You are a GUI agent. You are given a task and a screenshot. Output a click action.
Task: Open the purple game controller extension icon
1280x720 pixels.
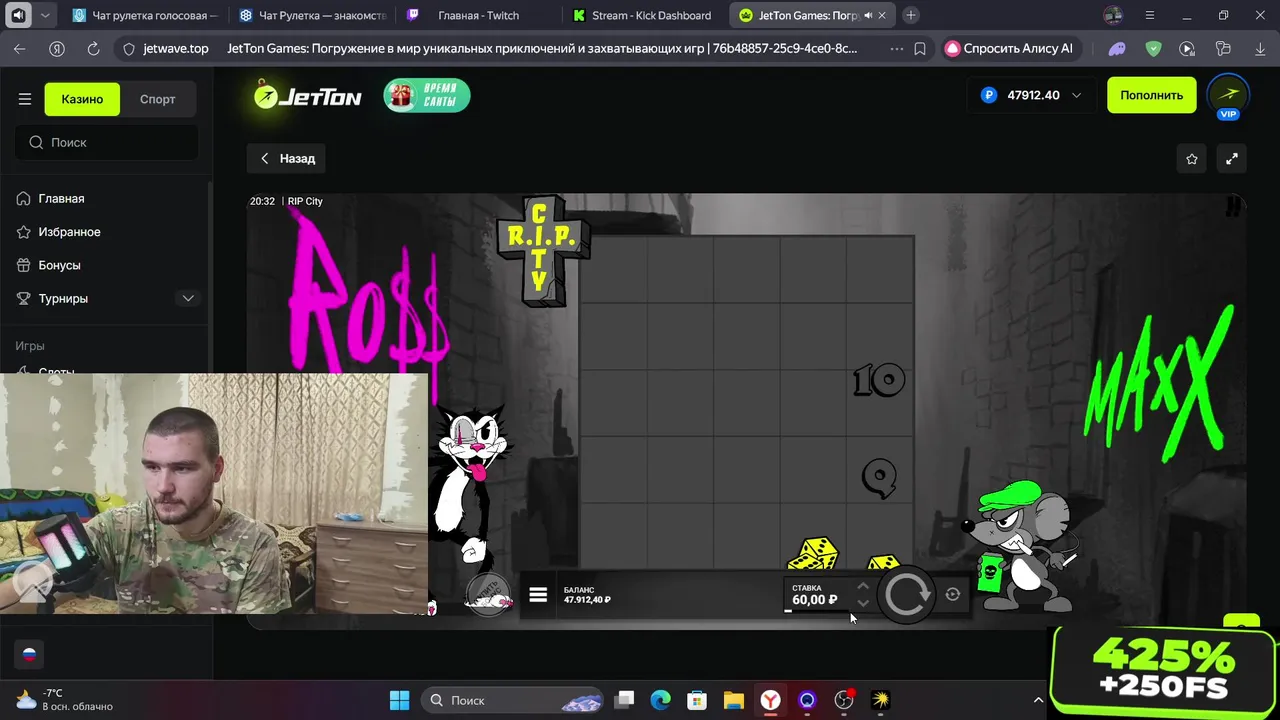click(1117, 48)
